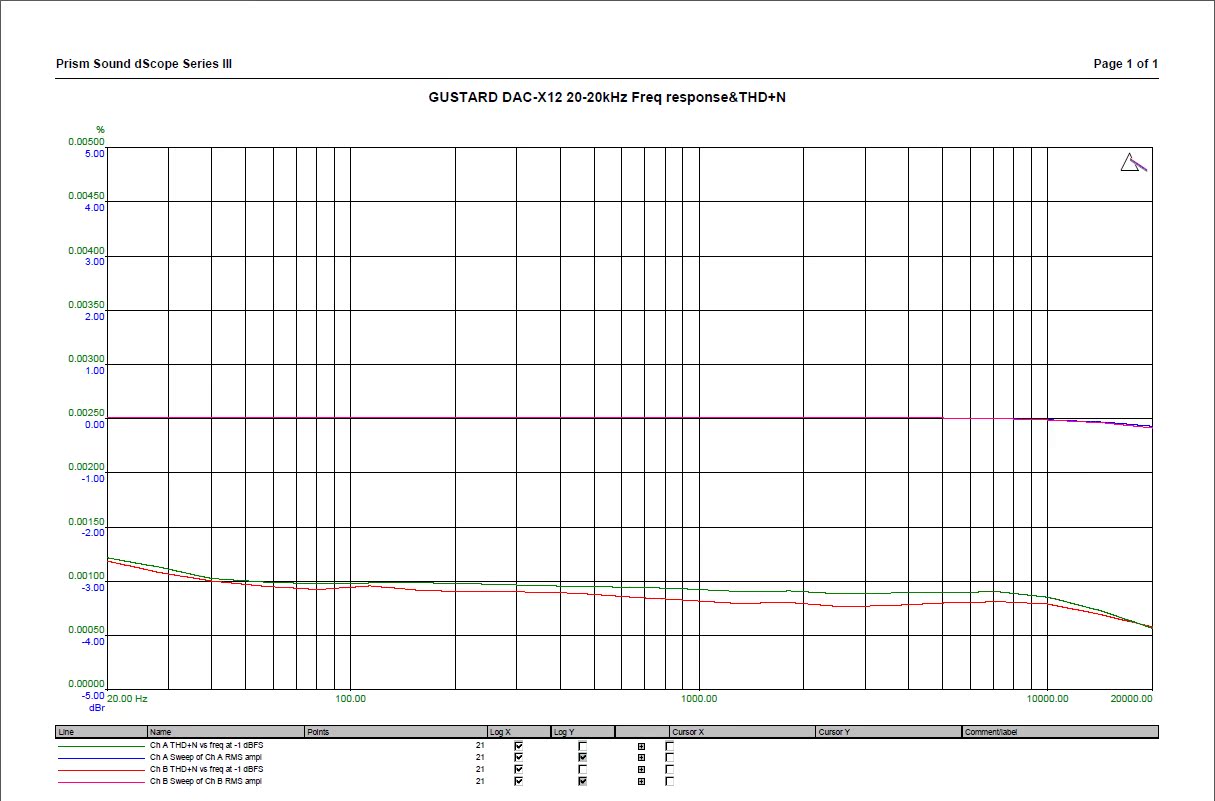The height and width of the screenshot is (801, 1215).
Task: Select 'Ch B THD+N vs freq at -1 dBFS' name
Action: [207, 769]
